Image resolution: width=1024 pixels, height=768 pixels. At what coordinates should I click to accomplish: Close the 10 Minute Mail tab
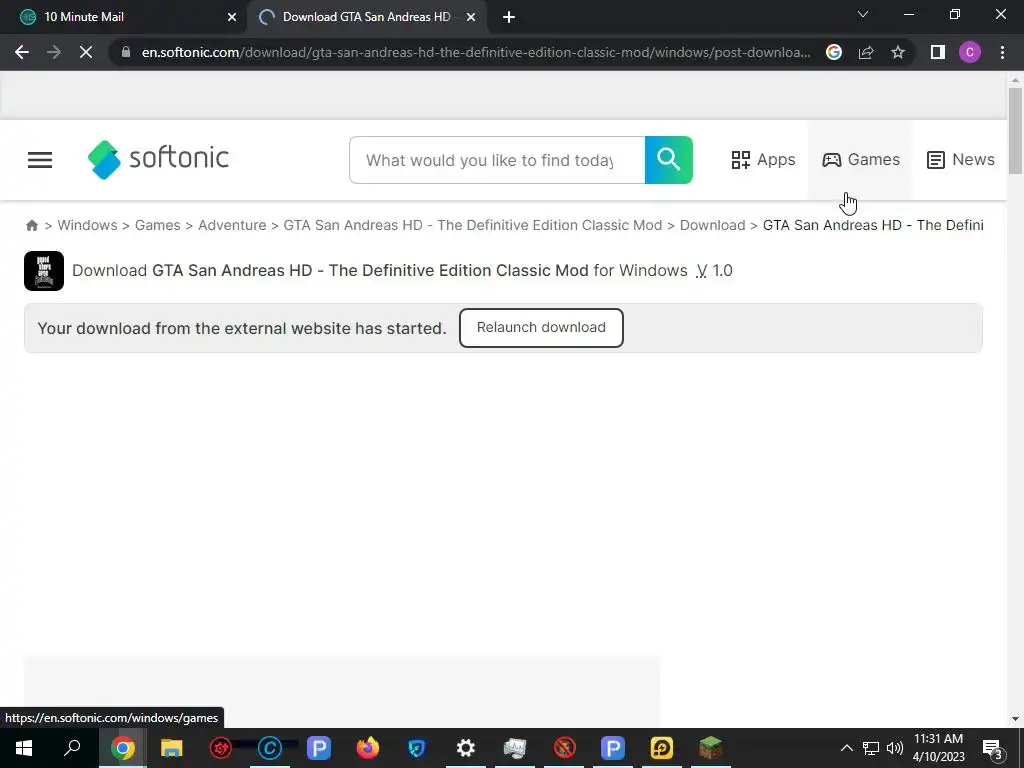(232, 17)
